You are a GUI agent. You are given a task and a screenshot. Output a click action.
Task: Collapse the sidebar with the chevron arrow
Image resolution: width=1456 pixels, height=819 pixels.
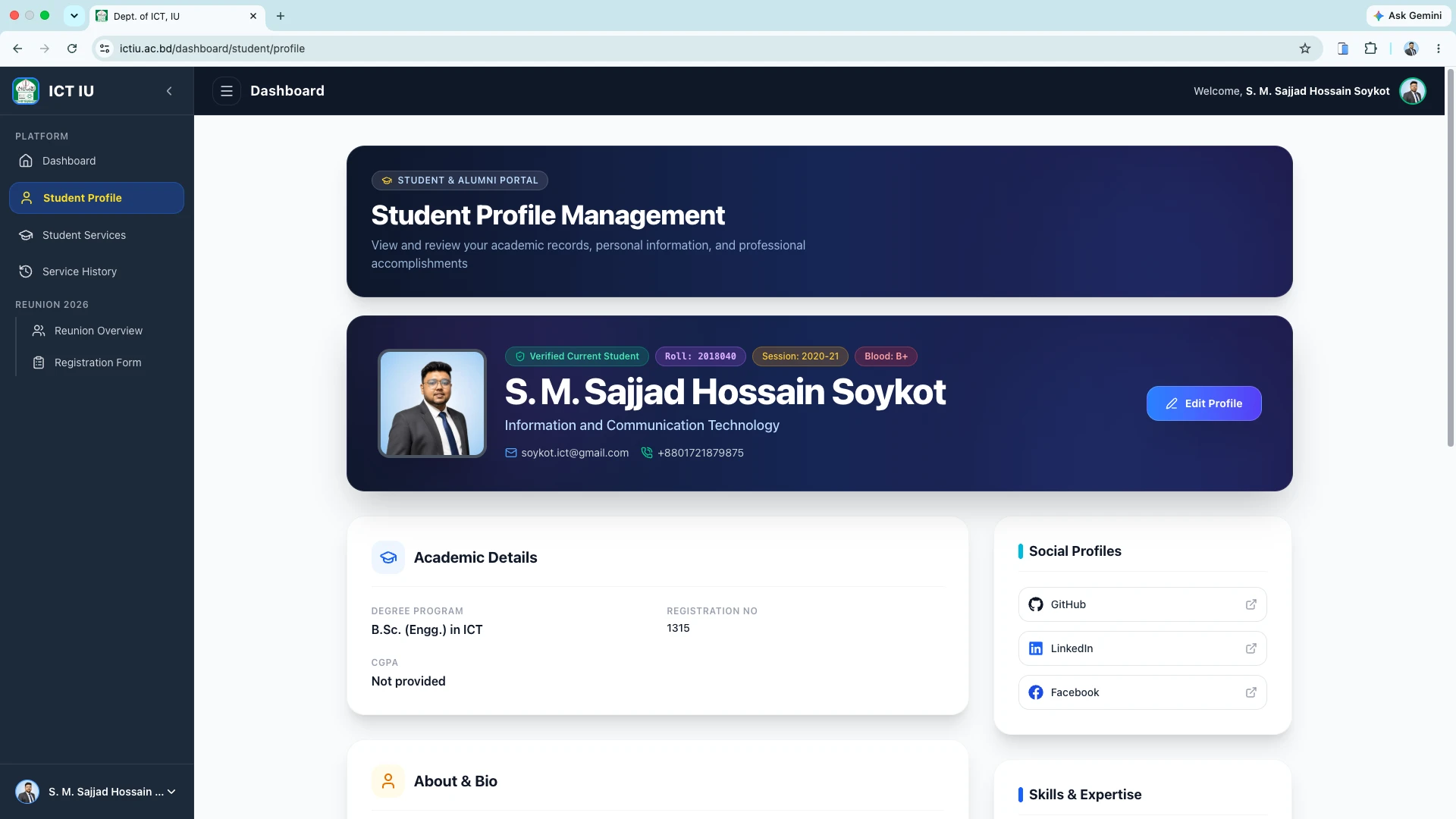point(169,91)
